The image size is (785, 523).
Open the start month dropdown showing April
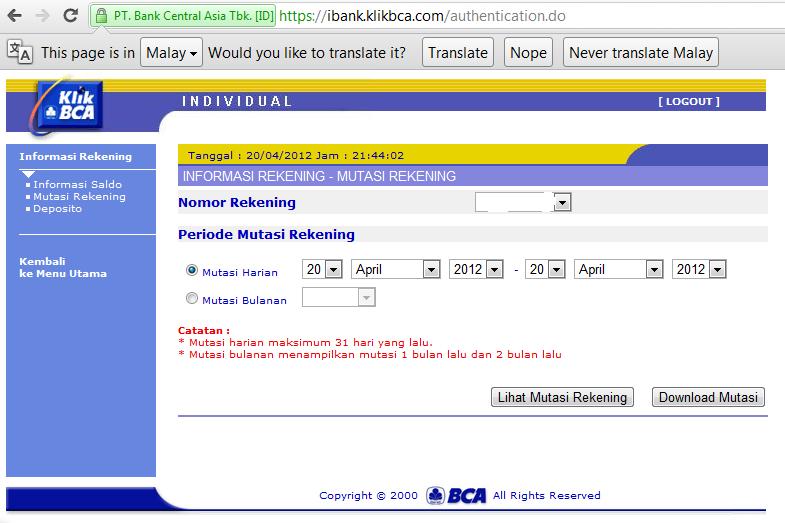396,269
